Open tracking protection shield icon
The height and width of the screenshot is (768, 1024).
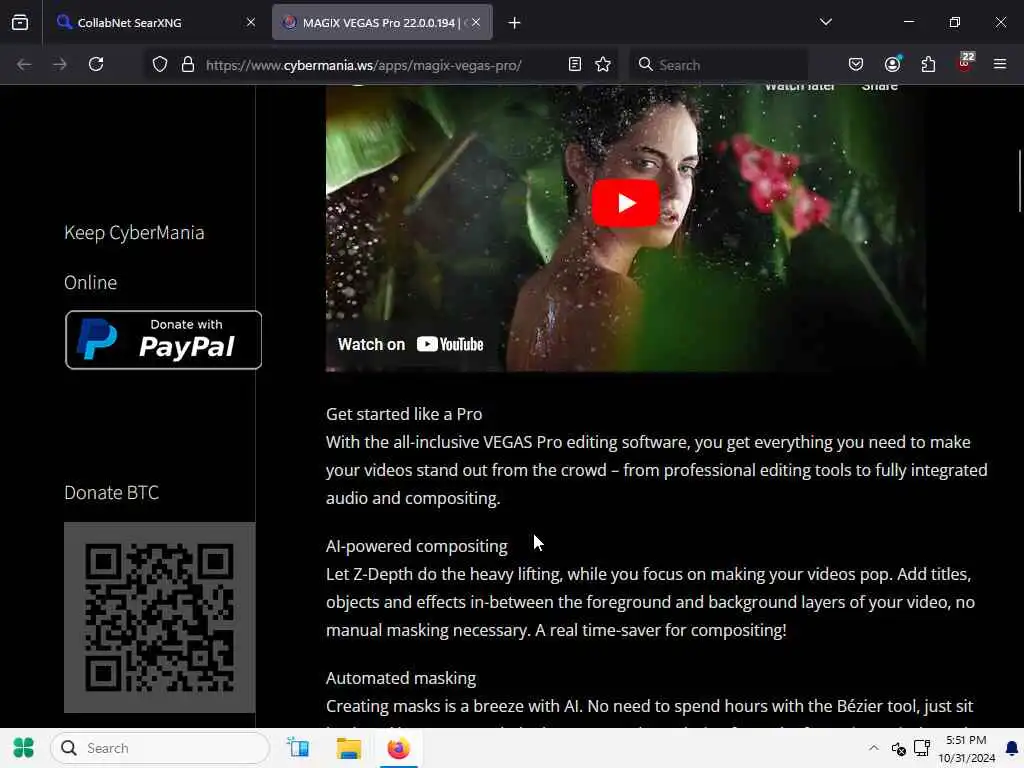pyautogui.click(x=160, y=65)
